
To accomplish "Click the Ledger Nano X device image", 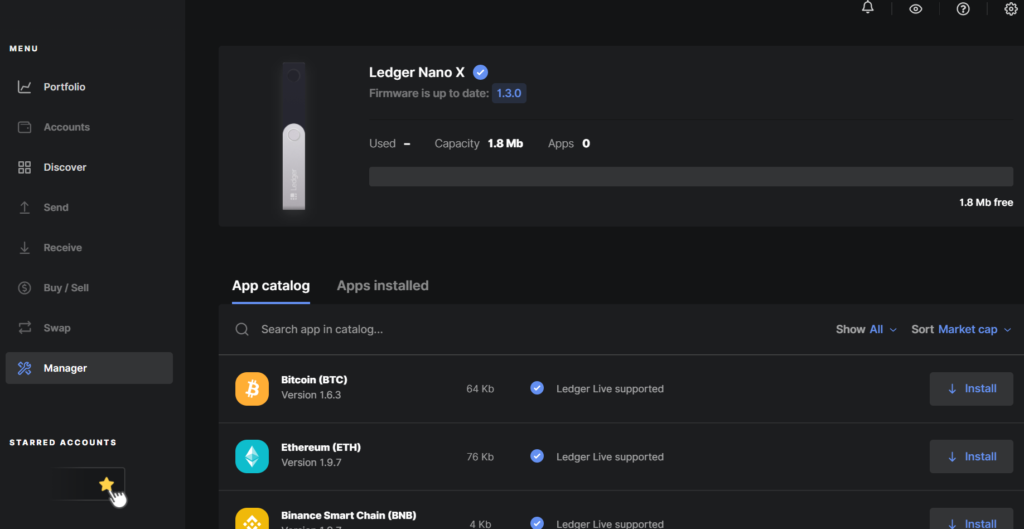I will pos(294,136).
